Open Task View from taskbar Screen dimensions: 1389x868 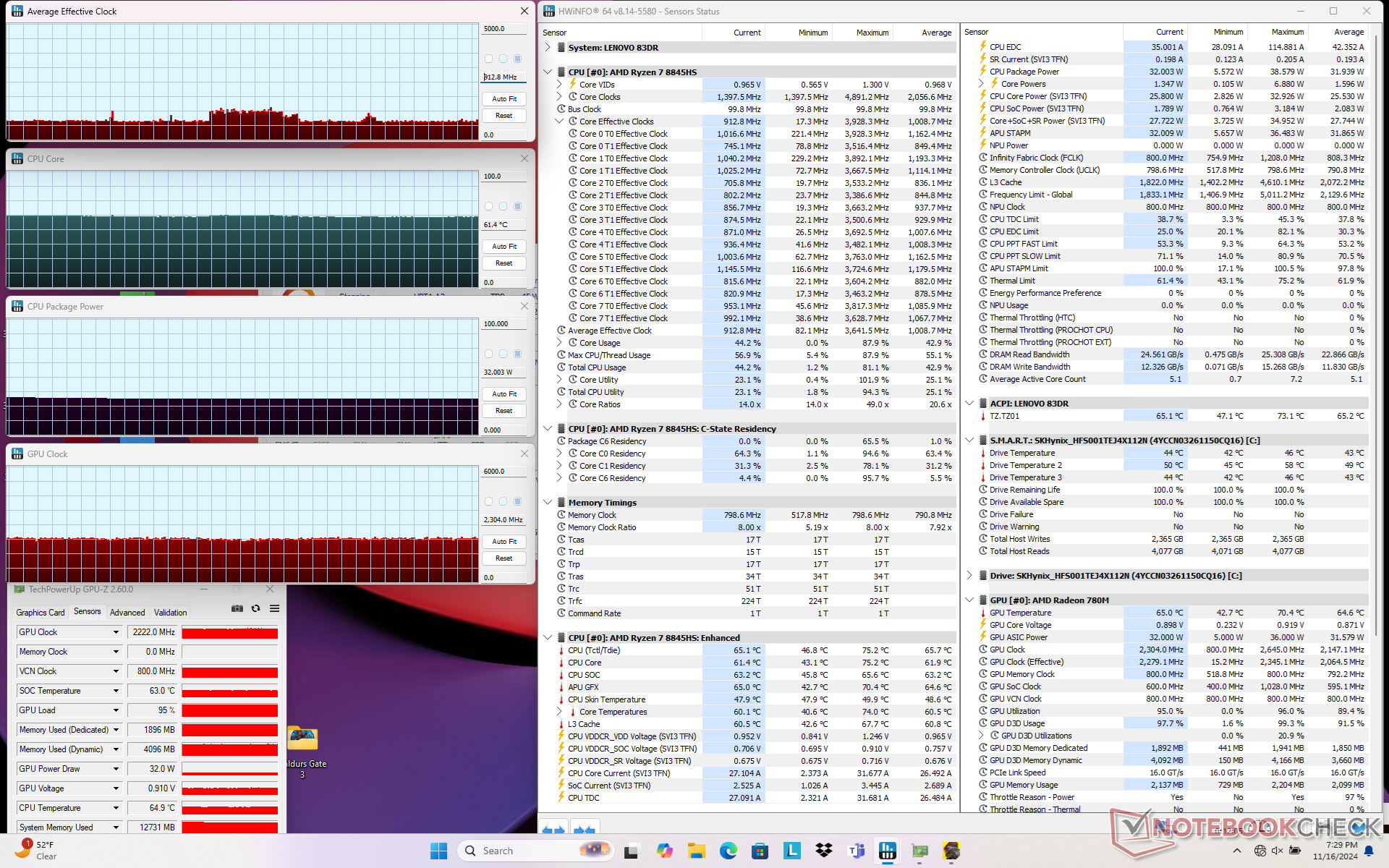pos(631,851)
